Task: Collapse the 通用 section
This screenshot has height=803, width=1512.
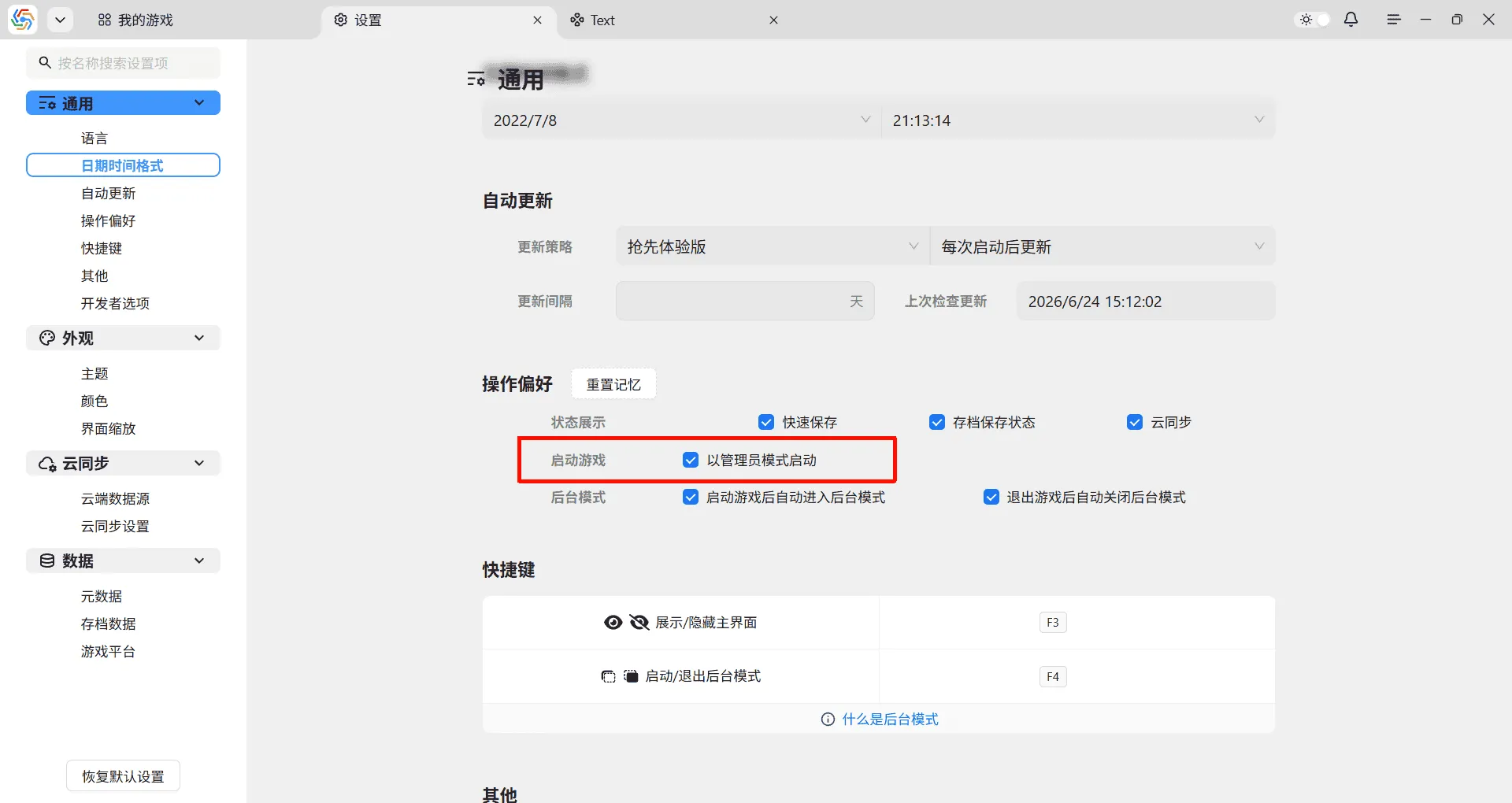Action: coord(124,103)
